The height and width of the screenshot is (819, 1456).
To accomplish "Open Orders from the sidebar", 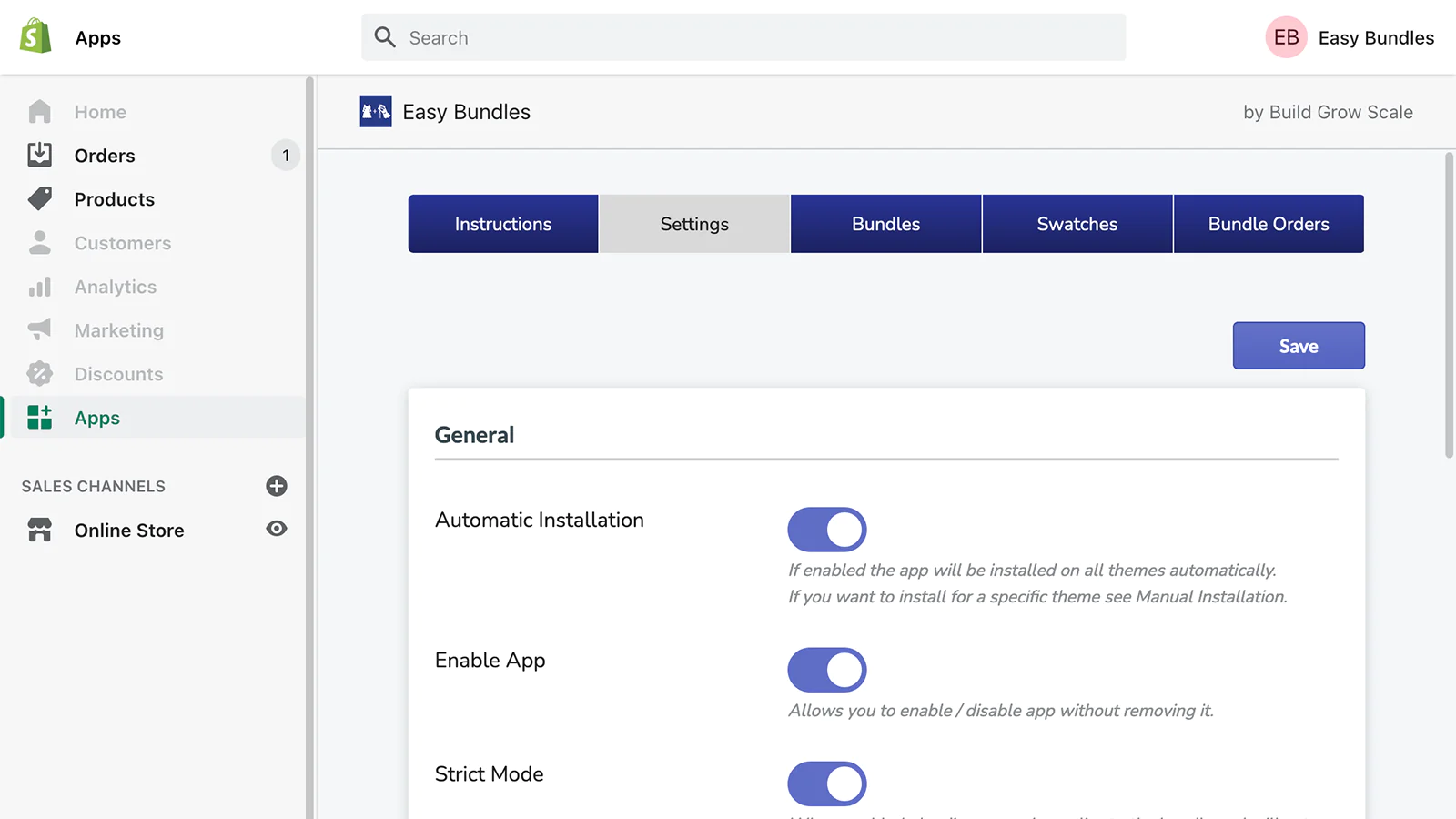I will (104, 155).
